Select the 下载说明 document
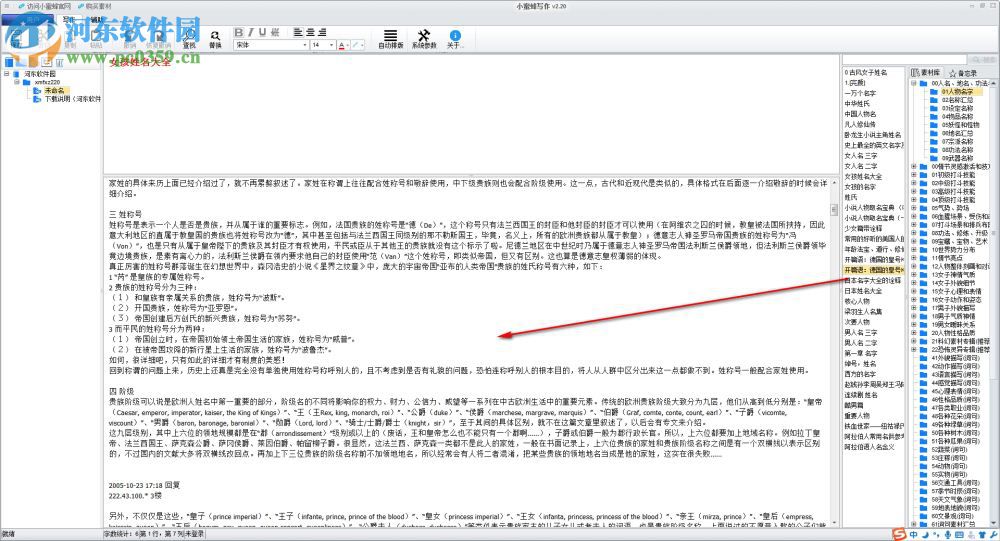 tap(72, 99)
